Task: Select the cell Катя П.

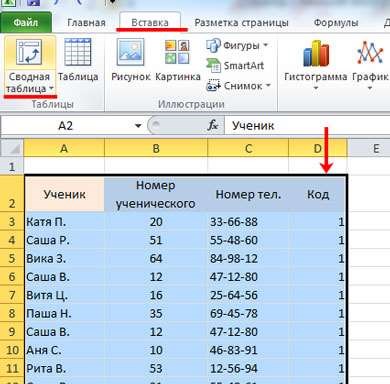Action: click(65, 222)
